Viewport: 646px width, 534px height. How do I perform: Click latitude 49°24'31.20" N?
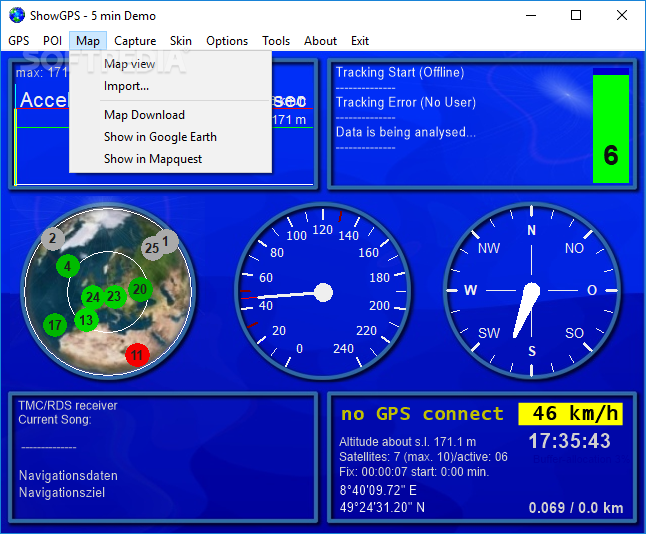(x=382, y=507)
